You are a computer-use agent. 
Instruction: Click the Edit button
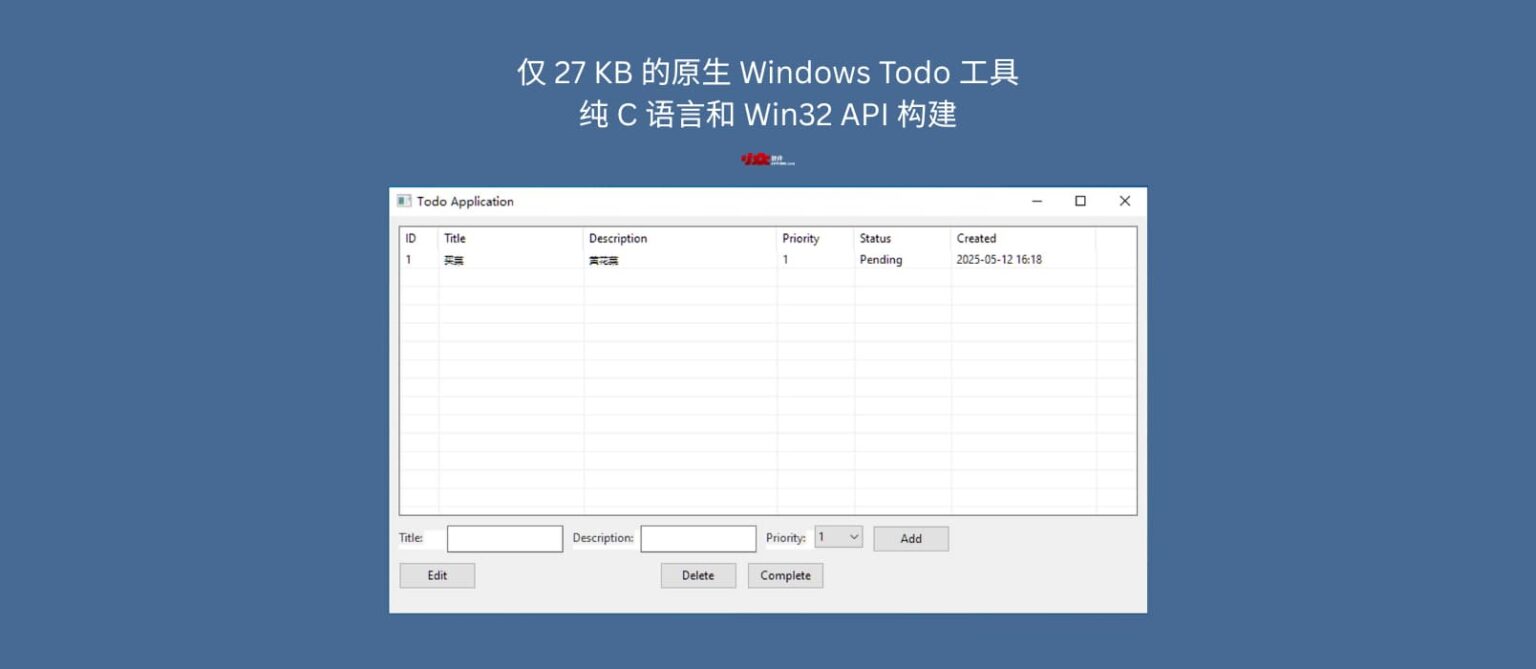pyautogui.click(x=437, y=575)
